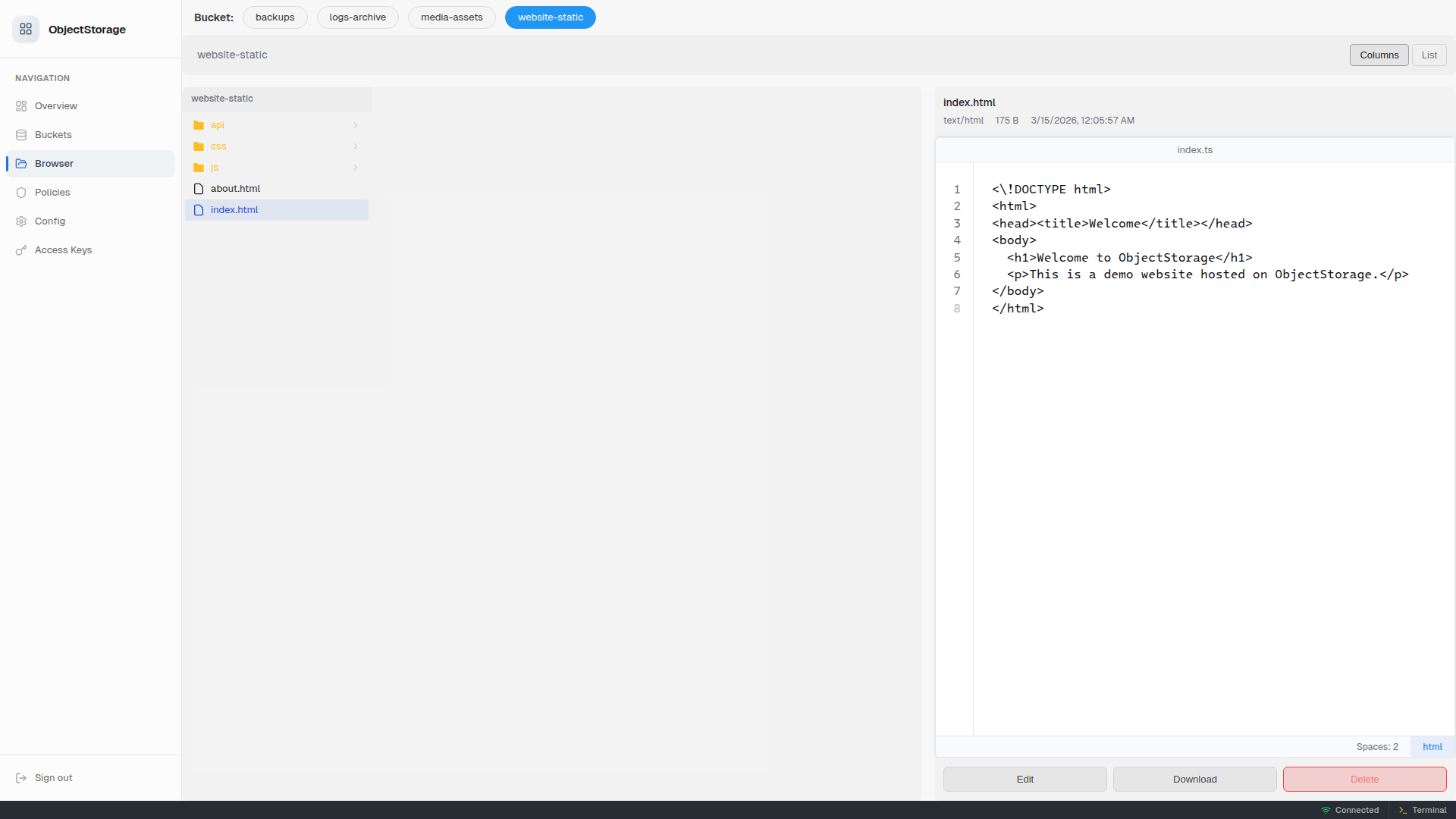Click the Access Keys key icon
Image resolution: width=1456 pixels, height=819 pixels.
(21, 250)
